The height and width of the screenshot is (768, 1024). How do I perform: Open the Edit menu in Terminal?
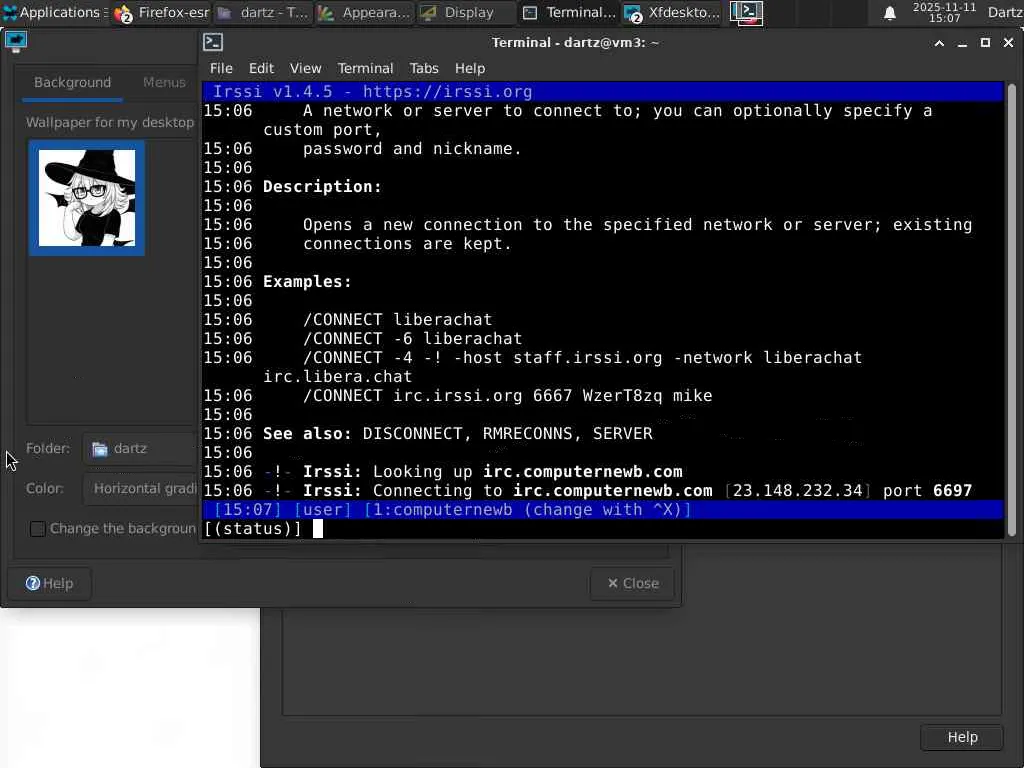tap(261, 69)
